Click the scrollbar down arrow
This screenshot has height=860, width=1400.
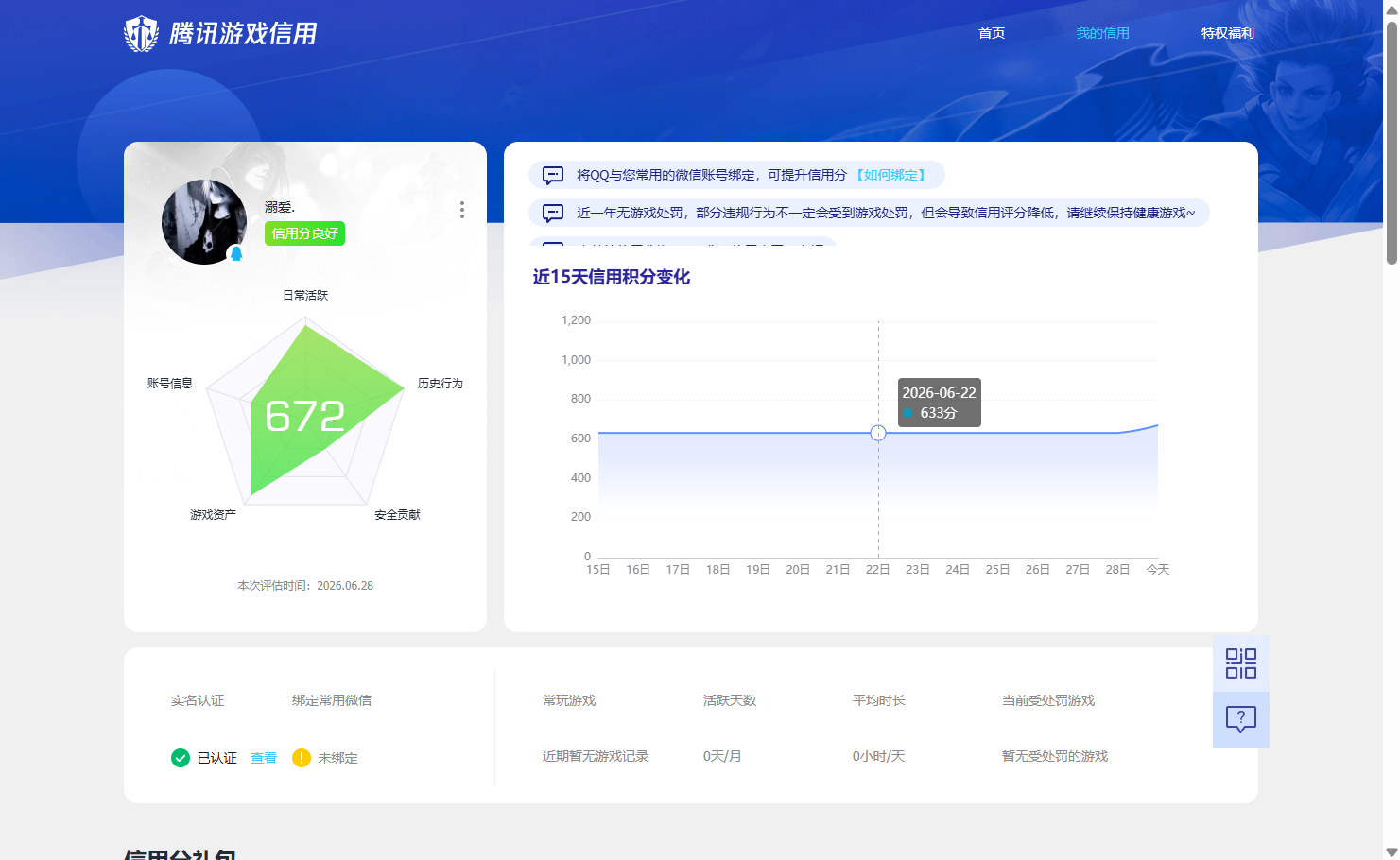[x=1391, y=851]
